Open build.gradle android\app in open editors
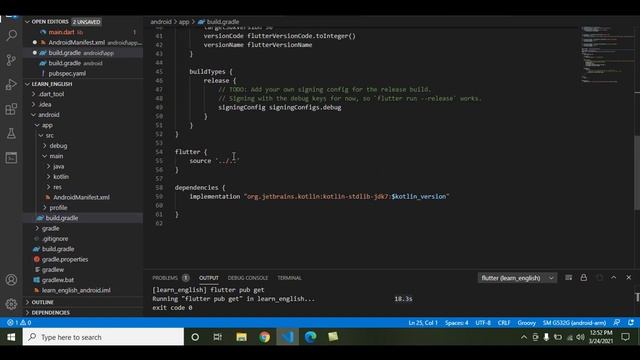This screenshot has width=640, height=360. [x=83, y=53]
